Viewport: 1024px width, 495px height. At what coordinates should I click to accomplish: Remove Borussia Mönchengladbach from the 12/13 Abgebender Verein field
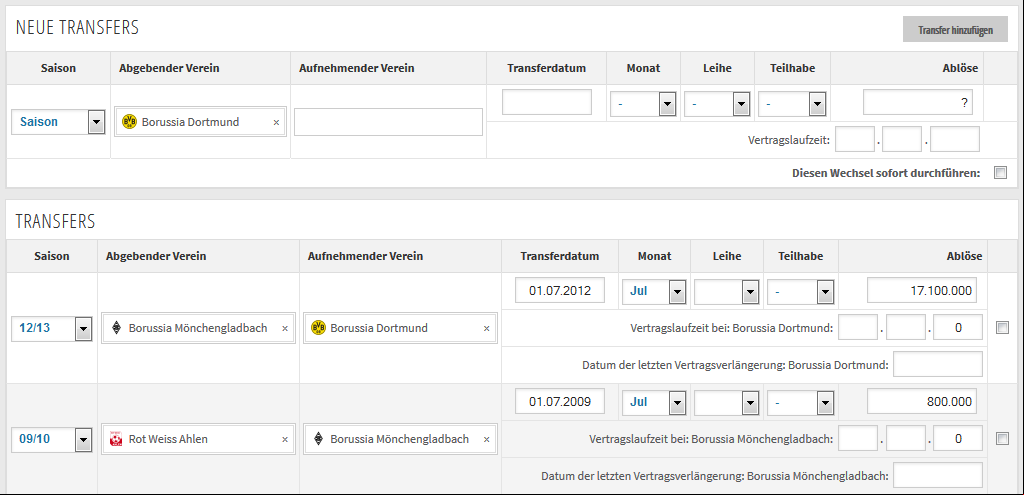point(285,328)
